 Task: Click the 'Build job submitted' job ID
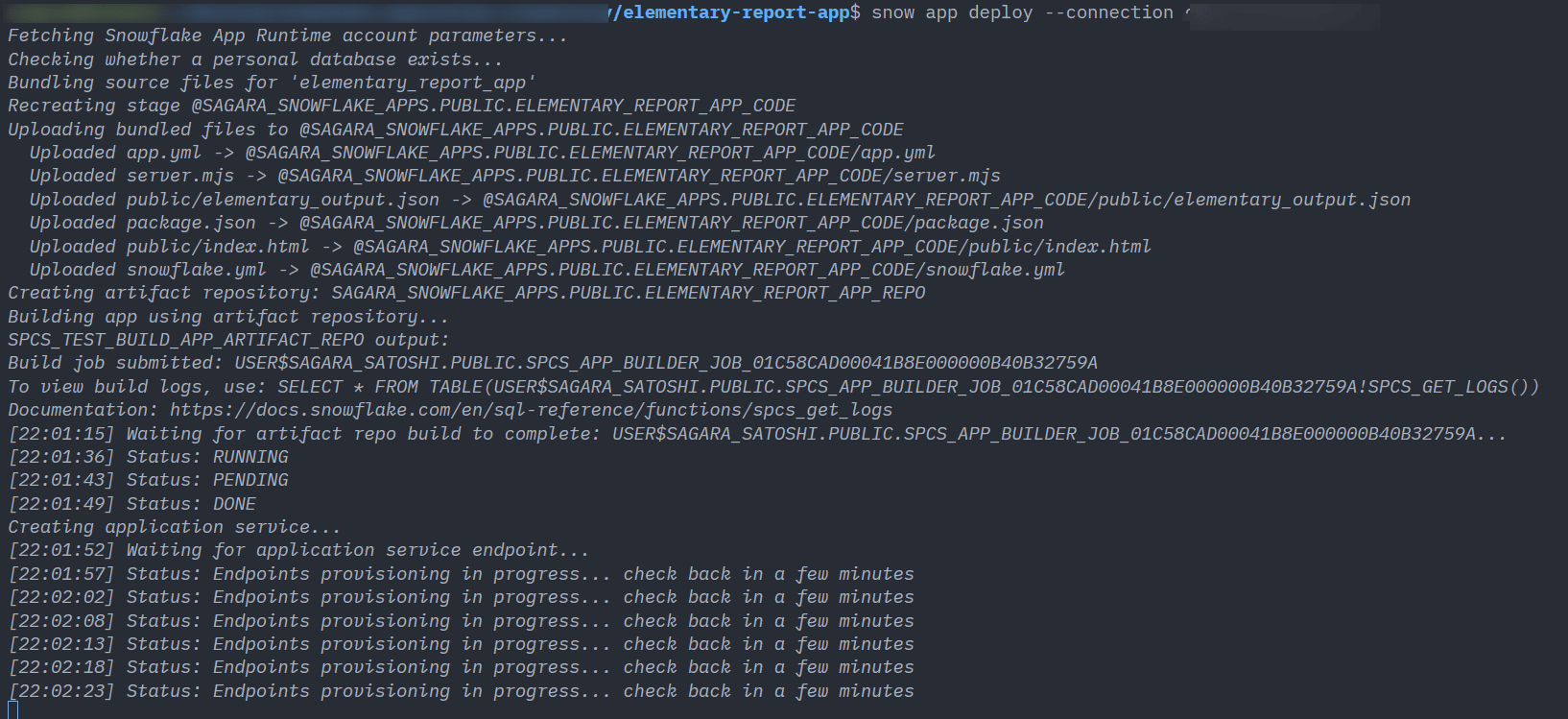(x=666, y=363)
